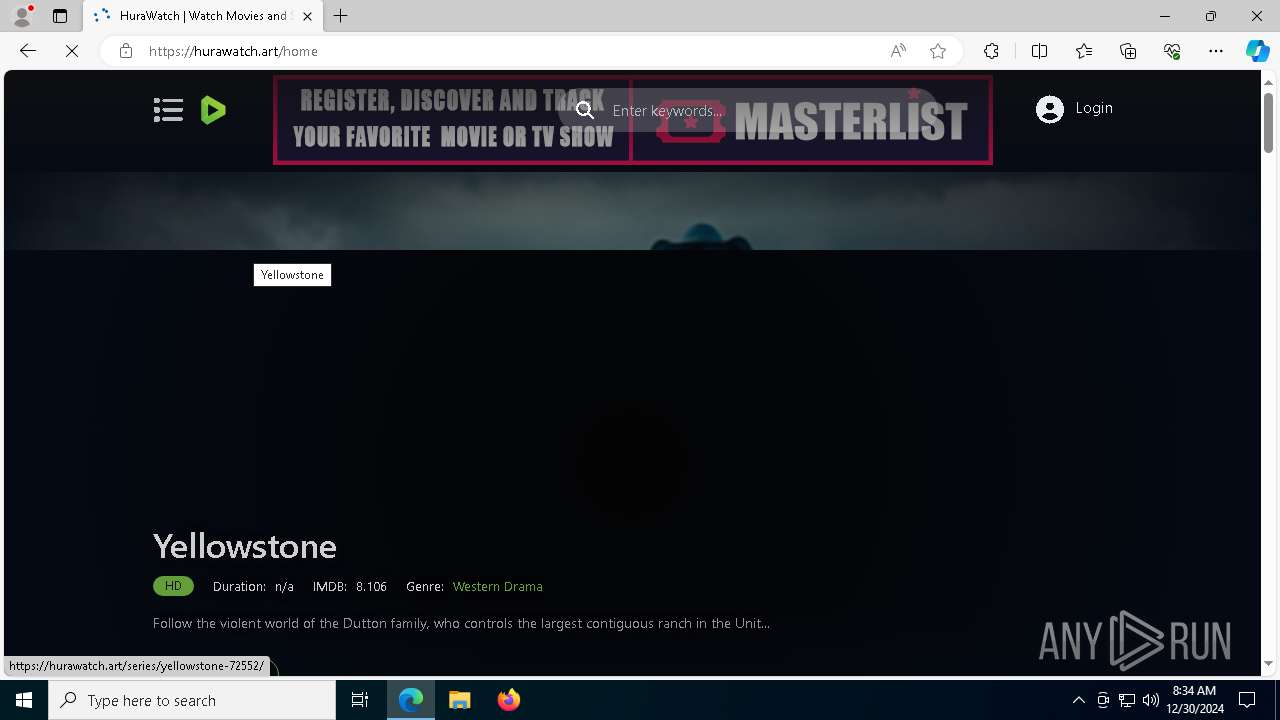
Task: Stop page loading with X button
Action: [72, 51]
